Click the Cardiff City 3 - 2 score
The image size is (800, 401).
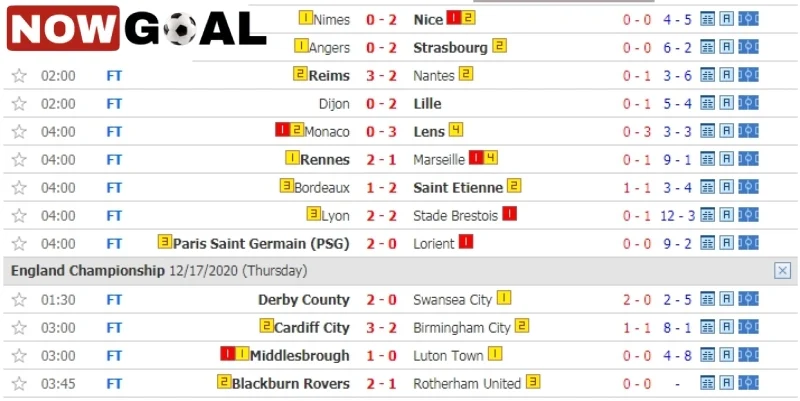click(381, 328)
